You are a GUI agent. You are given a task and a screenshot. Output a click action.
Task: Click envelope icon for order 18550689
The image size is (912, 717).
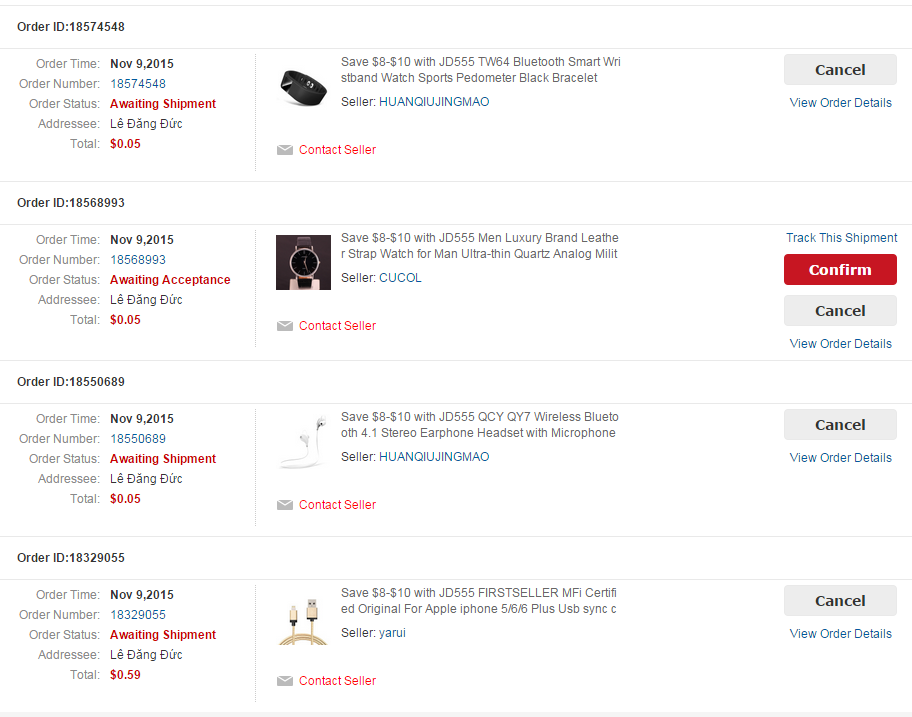coord(285,505)
